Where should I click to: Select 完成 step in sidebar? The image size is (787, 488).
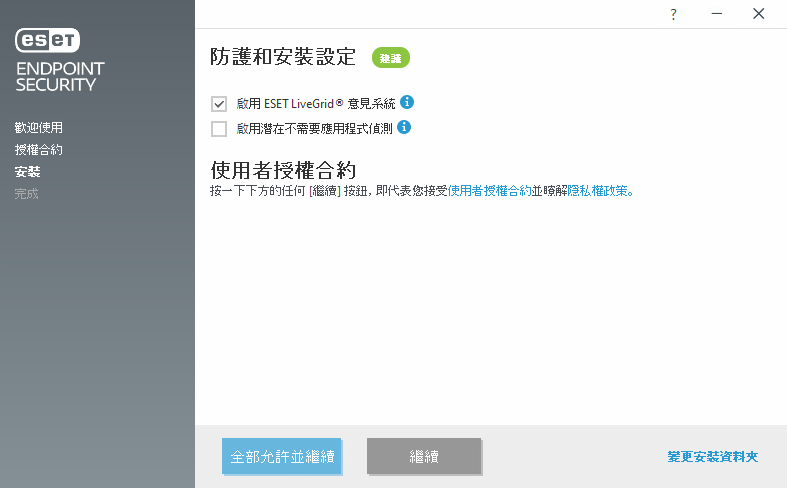point(26,194)
